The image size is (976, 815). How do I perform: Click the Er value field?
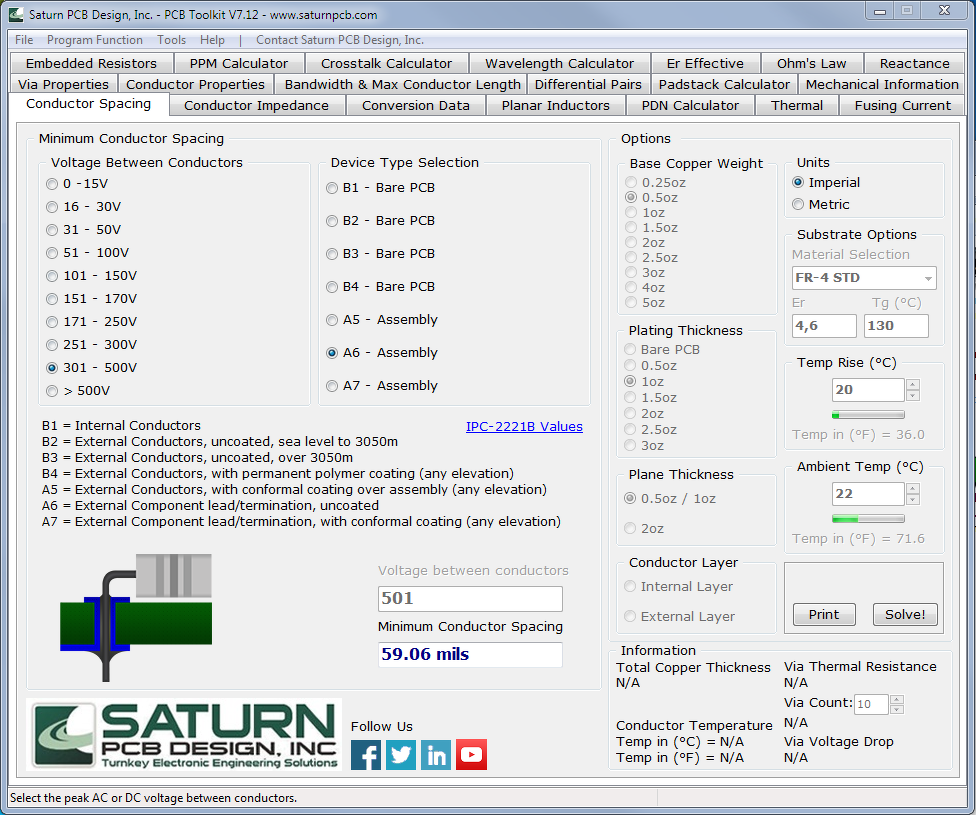824,326
